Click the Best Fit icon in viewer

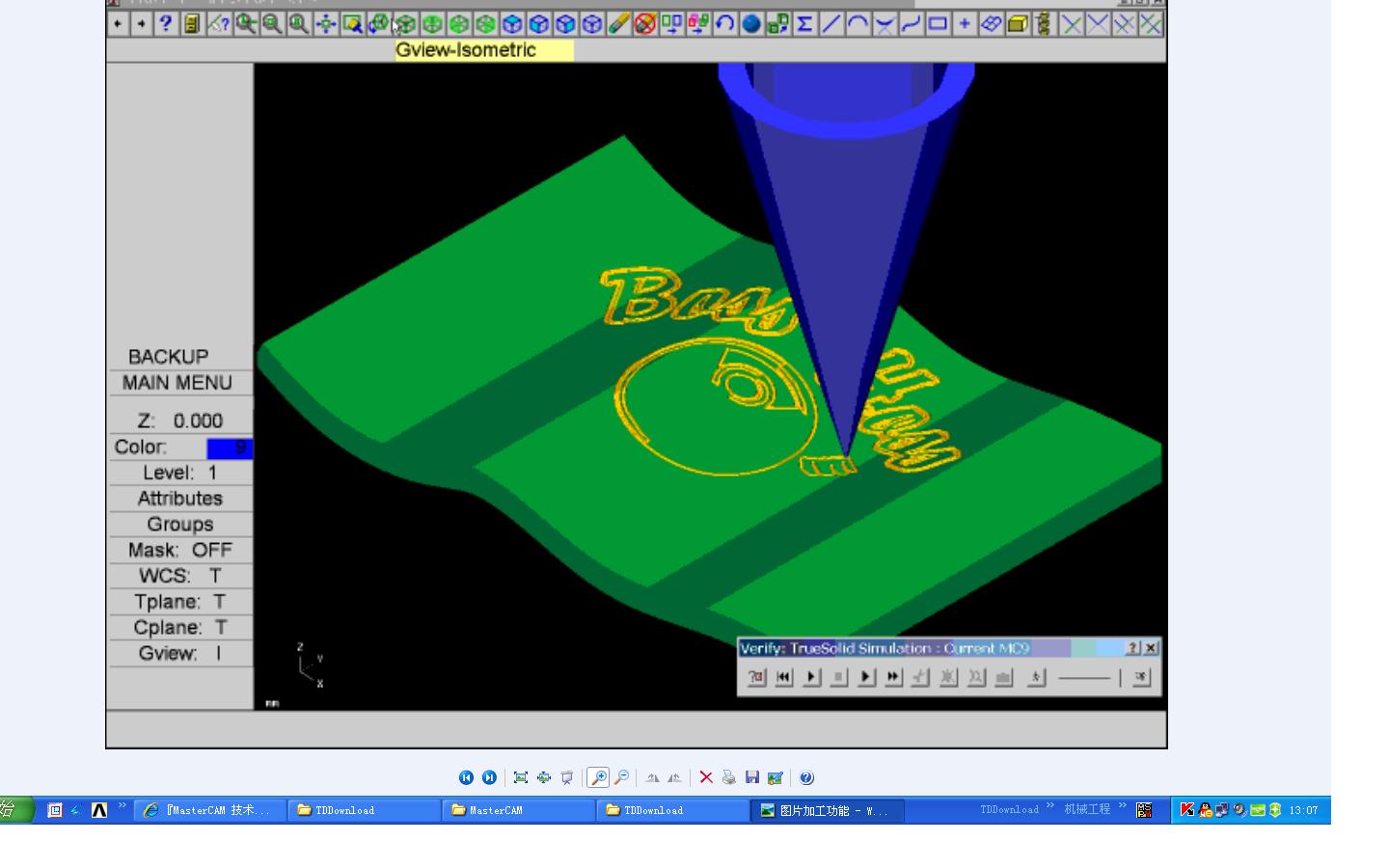tap(521, 777)
